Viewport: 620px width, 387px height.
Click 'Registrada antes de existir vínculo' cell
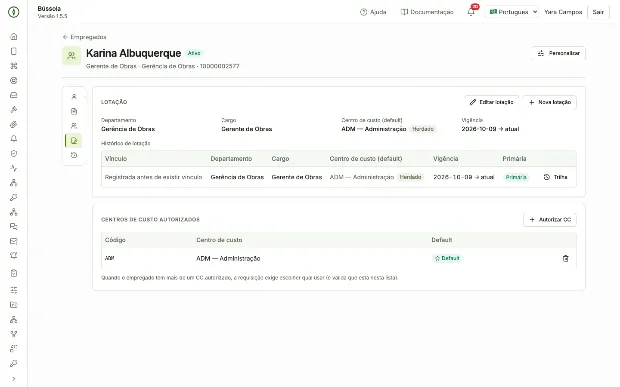click(x=153, y=177)
